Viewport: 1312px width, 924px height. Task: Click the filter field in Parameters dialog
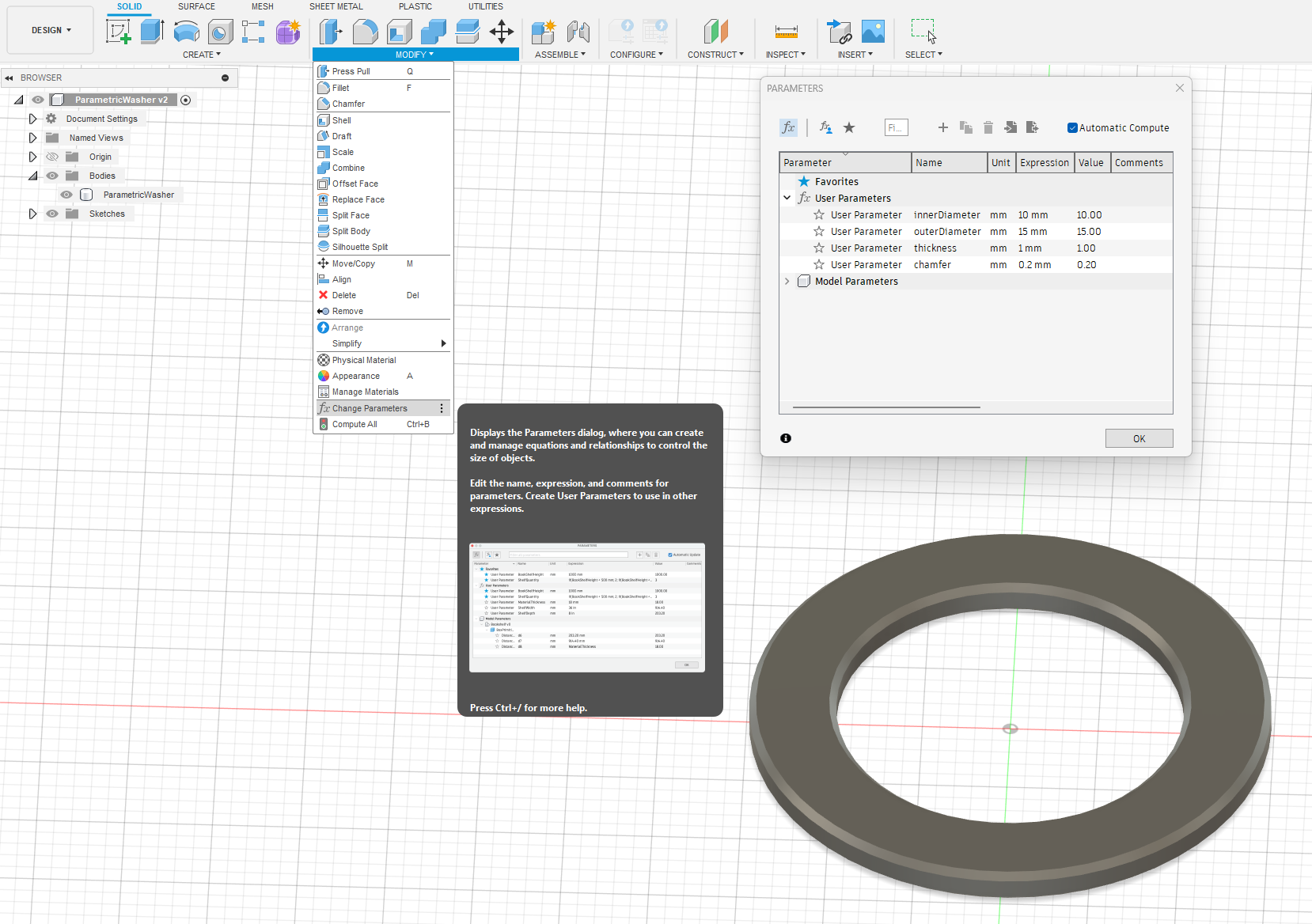click(897, 127)
